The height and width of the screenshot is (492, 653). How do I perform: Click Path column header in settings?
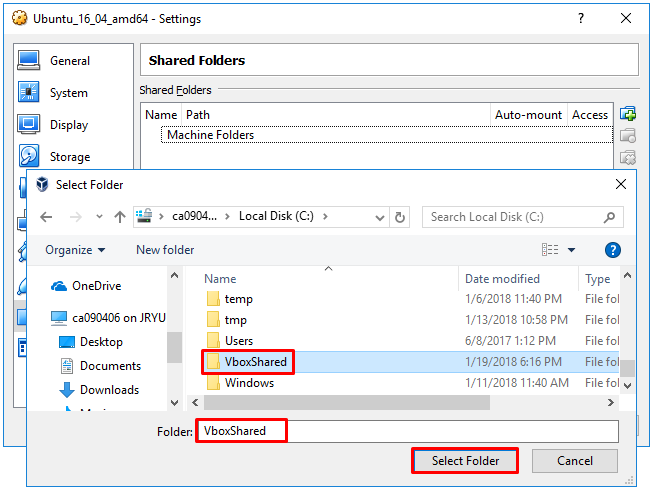pyautogui.click(x=335, y=115)
